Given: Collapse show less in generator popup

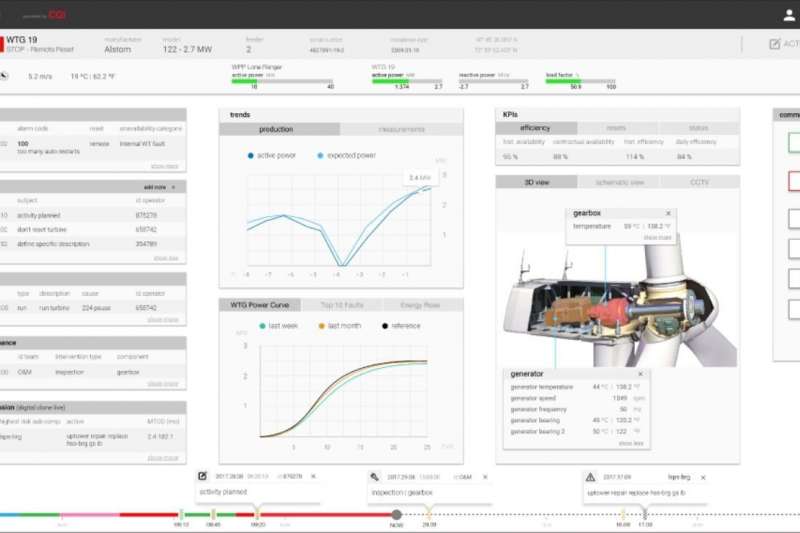Looking at the screenshot, I should [631, 443].
